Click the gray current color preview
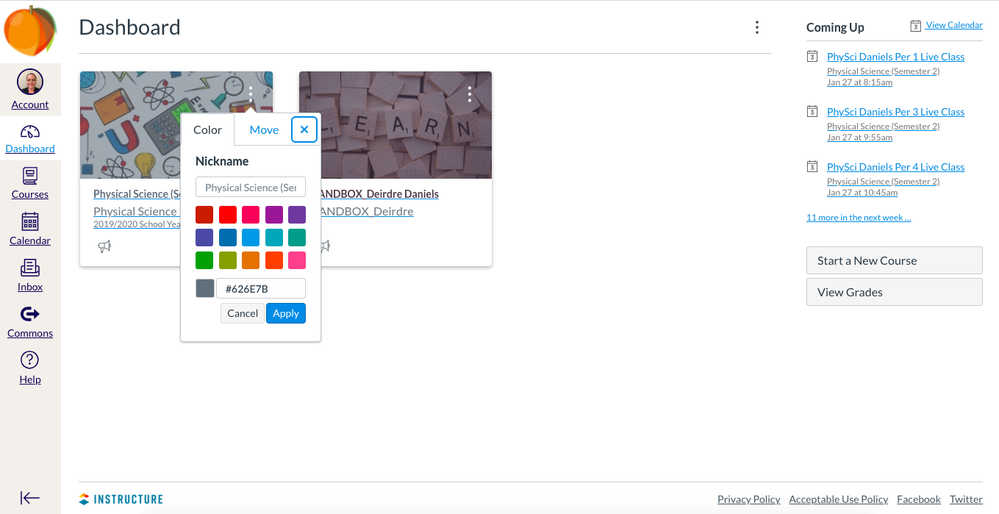Screen dimensions: 999x514 pos(205,289)
